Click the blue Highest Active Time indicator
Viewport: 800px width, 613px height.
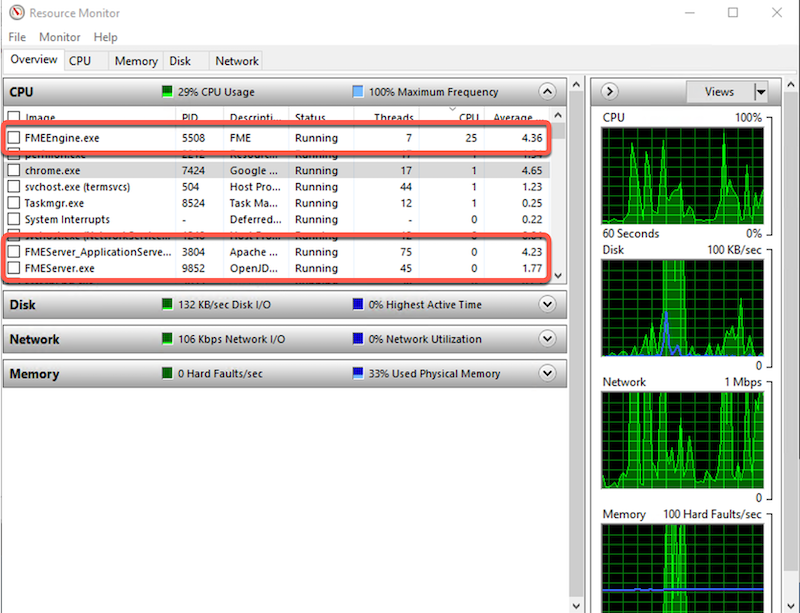coord(358,305)
